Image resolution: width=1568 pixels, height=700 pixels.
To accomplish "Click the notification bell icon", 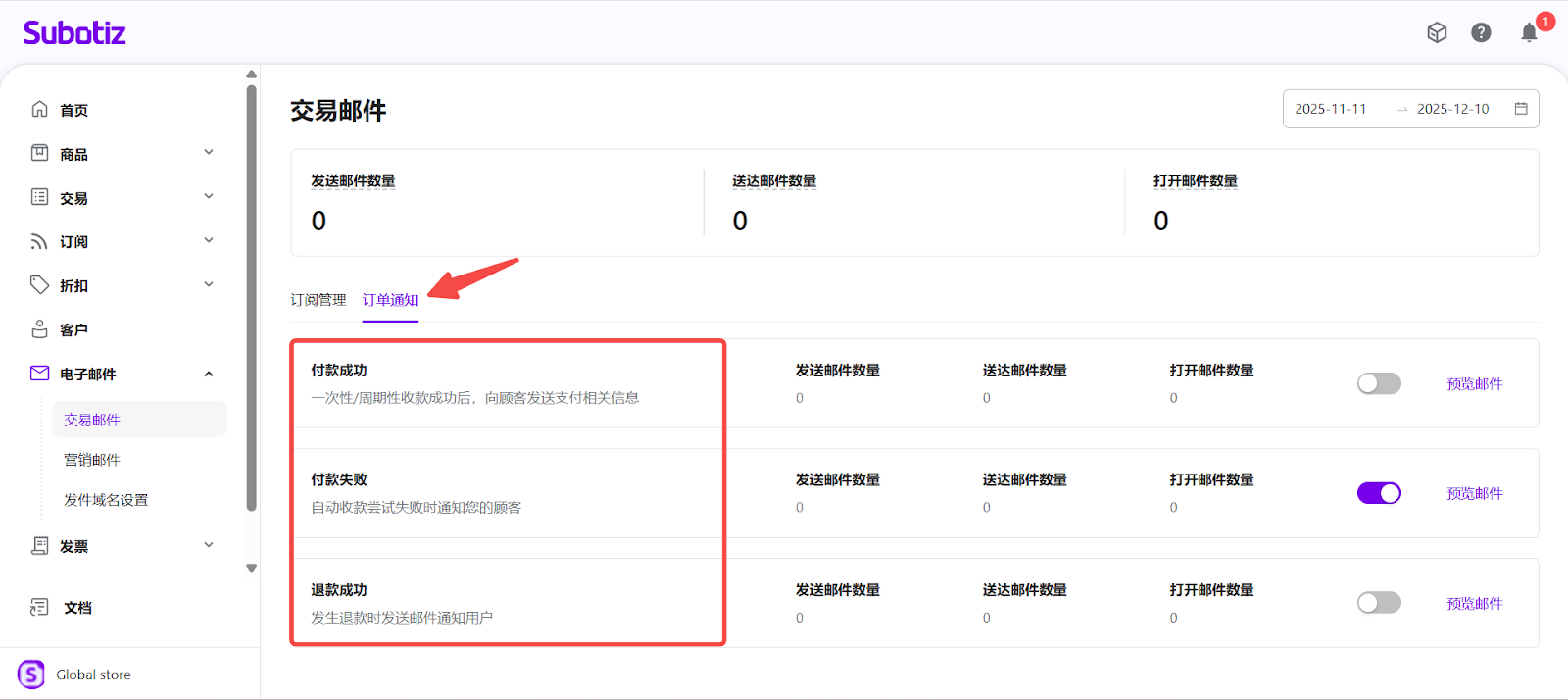I will [x=1529, y=33].
